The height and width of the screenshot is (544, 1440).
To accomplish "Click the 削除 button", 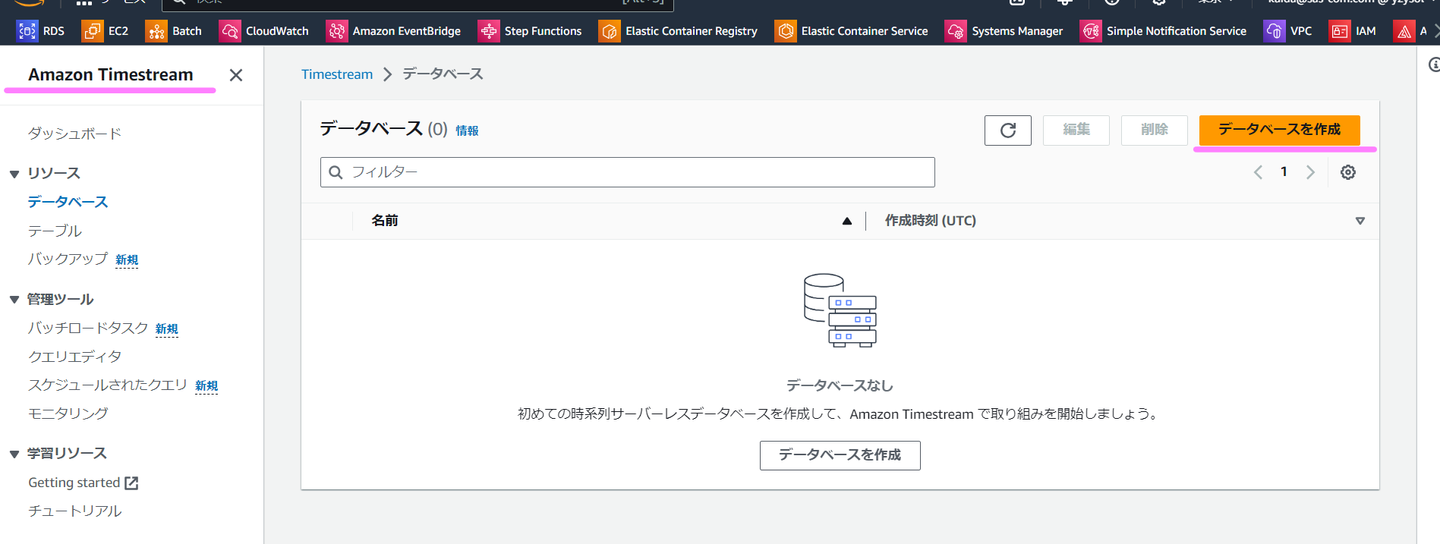I will [1154, 130].
